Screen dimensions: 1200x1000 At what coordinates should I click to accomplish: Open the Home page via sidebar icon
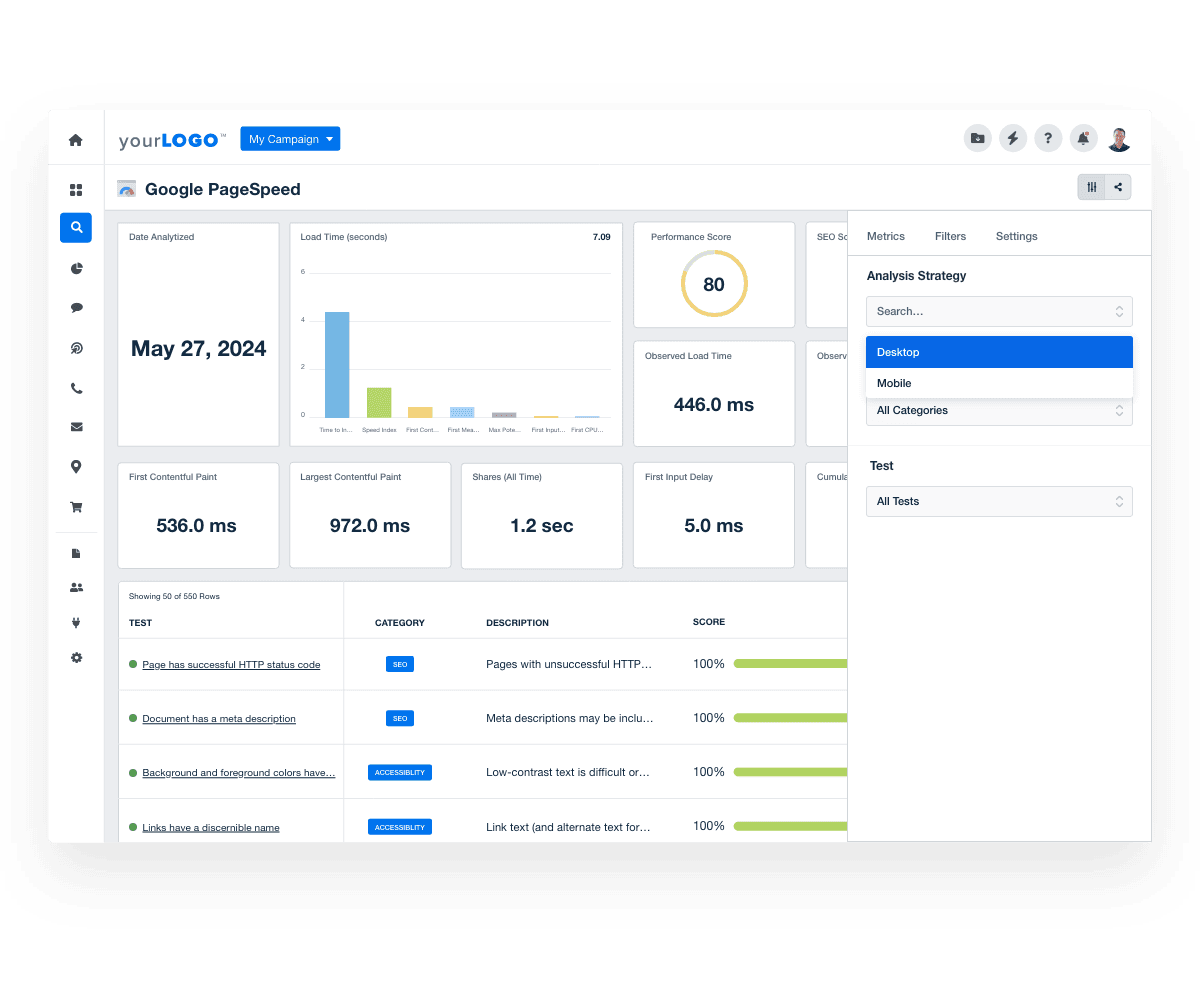point(75,140)
